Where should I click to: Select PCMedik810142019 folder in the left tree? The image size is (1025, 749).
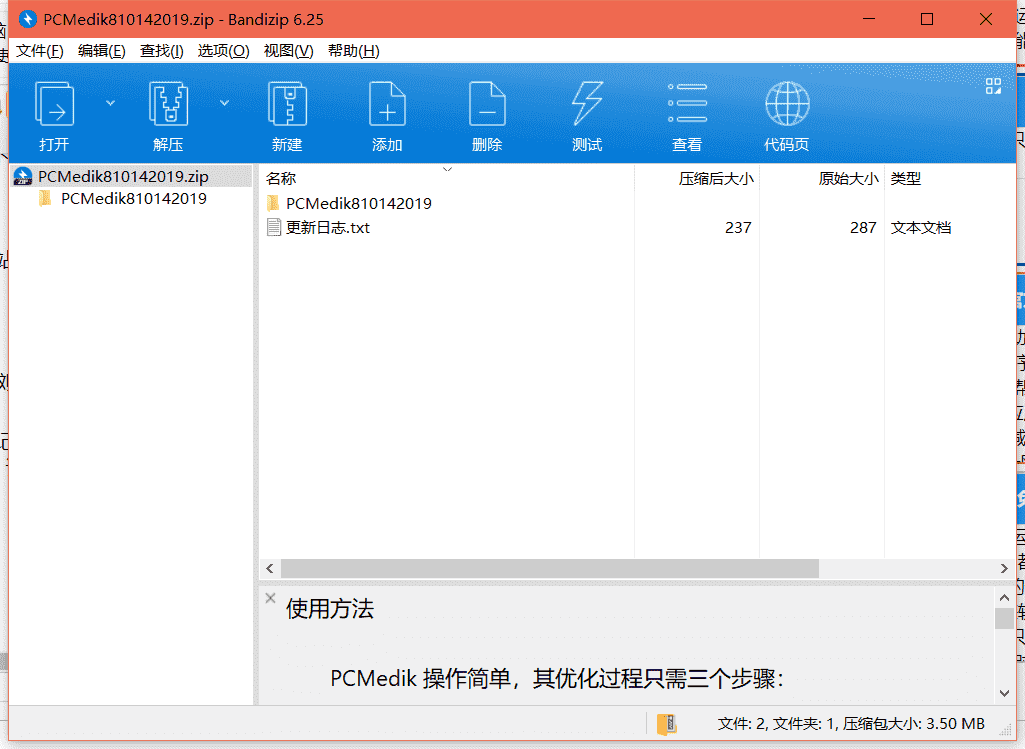(x=133, y=199)
